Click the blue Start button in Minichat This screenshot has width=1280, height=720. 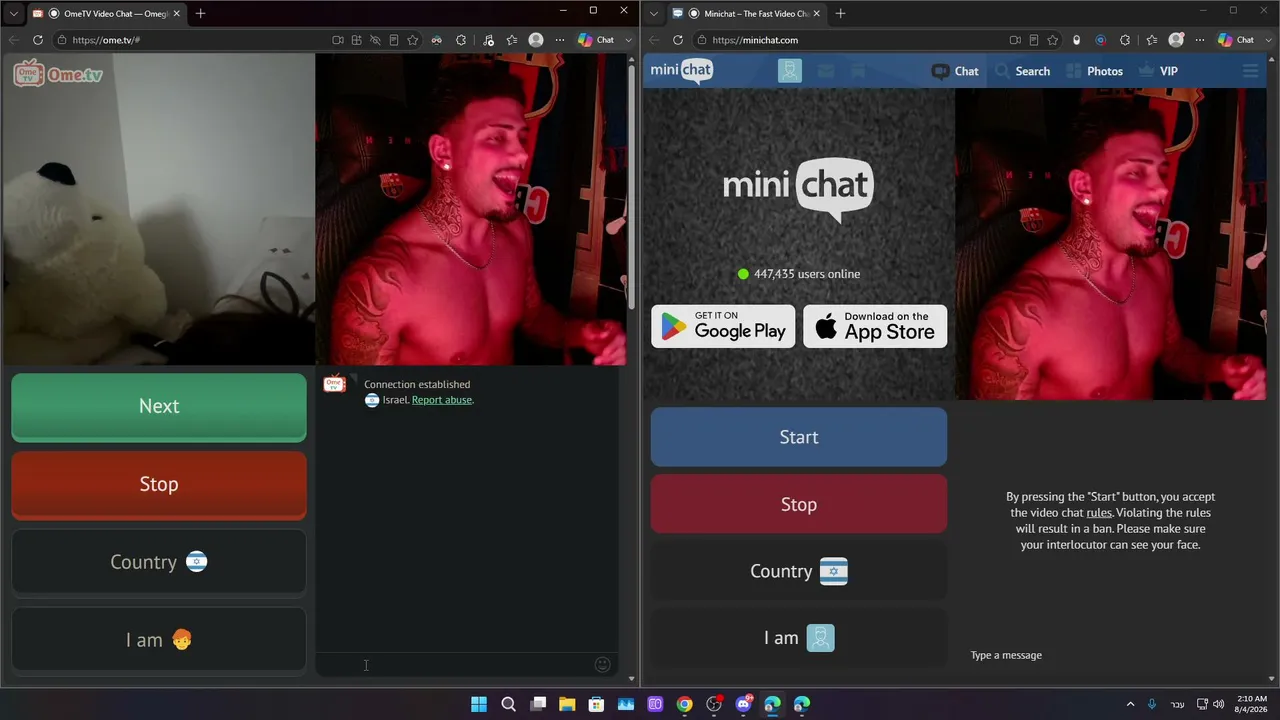click(x=799, y=437)
